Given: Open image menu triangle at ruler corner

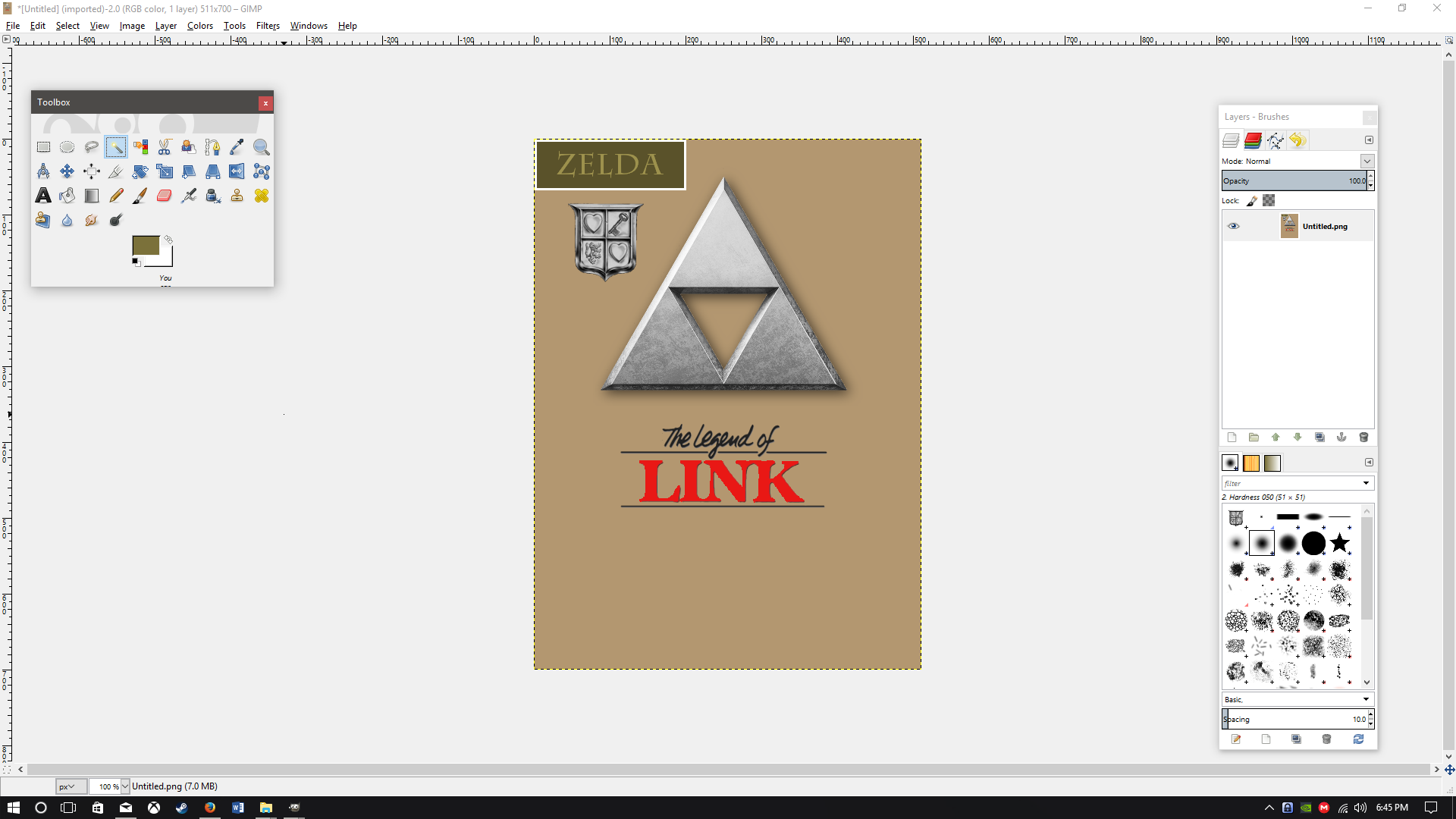Looking at the screenshot, I should click(6, 39).
